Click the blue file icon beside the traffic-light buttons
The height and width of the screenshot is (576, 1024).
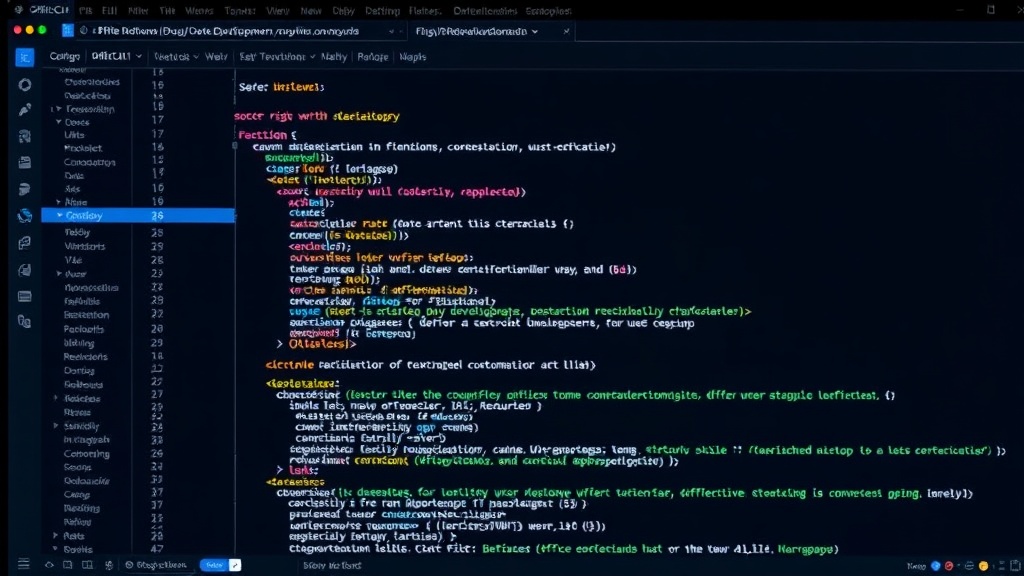[67, 31]
